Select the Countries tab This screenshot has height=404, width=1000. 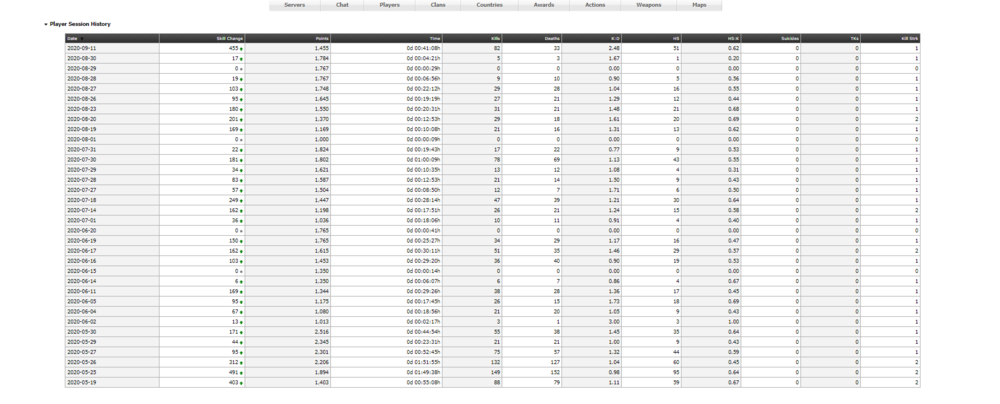coord(489,5)
